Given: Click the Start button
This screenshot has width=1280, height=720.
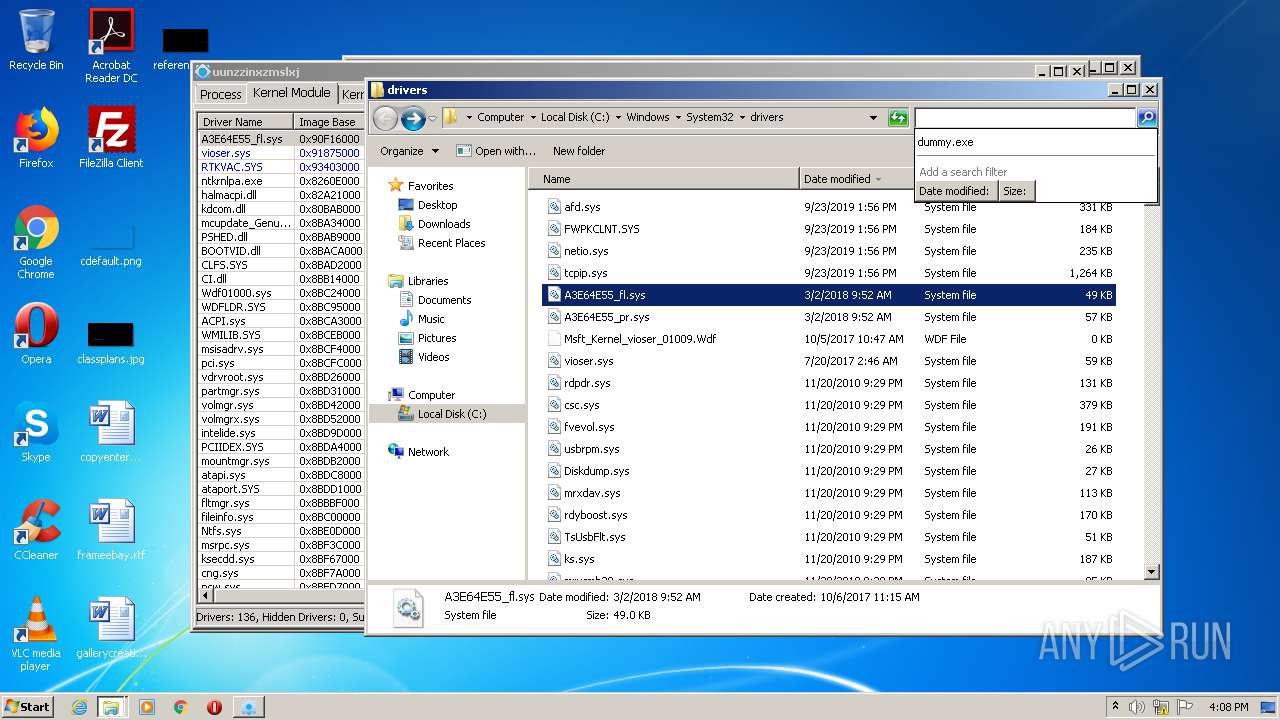Looking at the screenshot, I should pyautogui.click(x=28, y=707).
